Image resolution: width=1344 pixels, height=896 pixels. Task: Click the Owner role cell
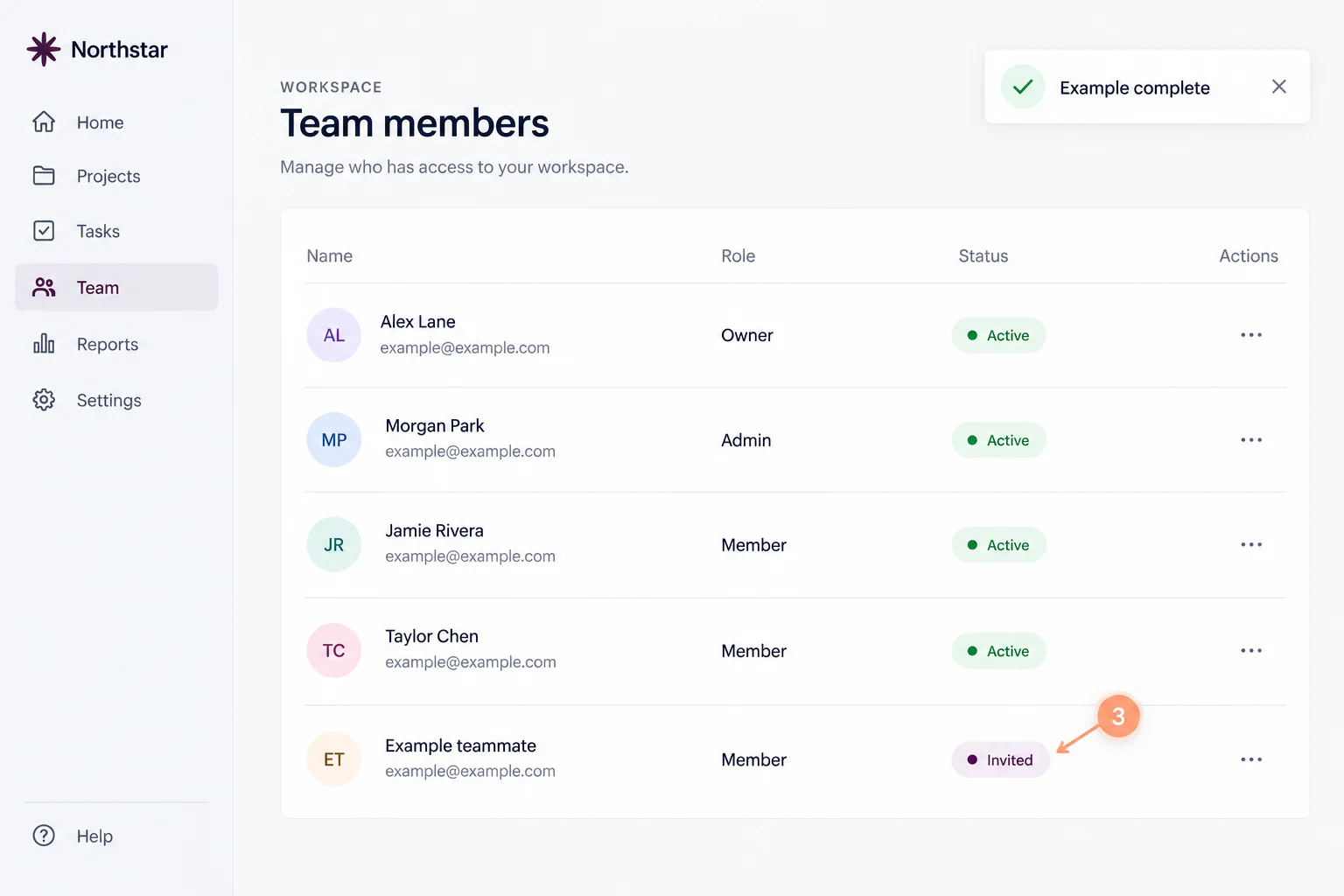(747, 335)
